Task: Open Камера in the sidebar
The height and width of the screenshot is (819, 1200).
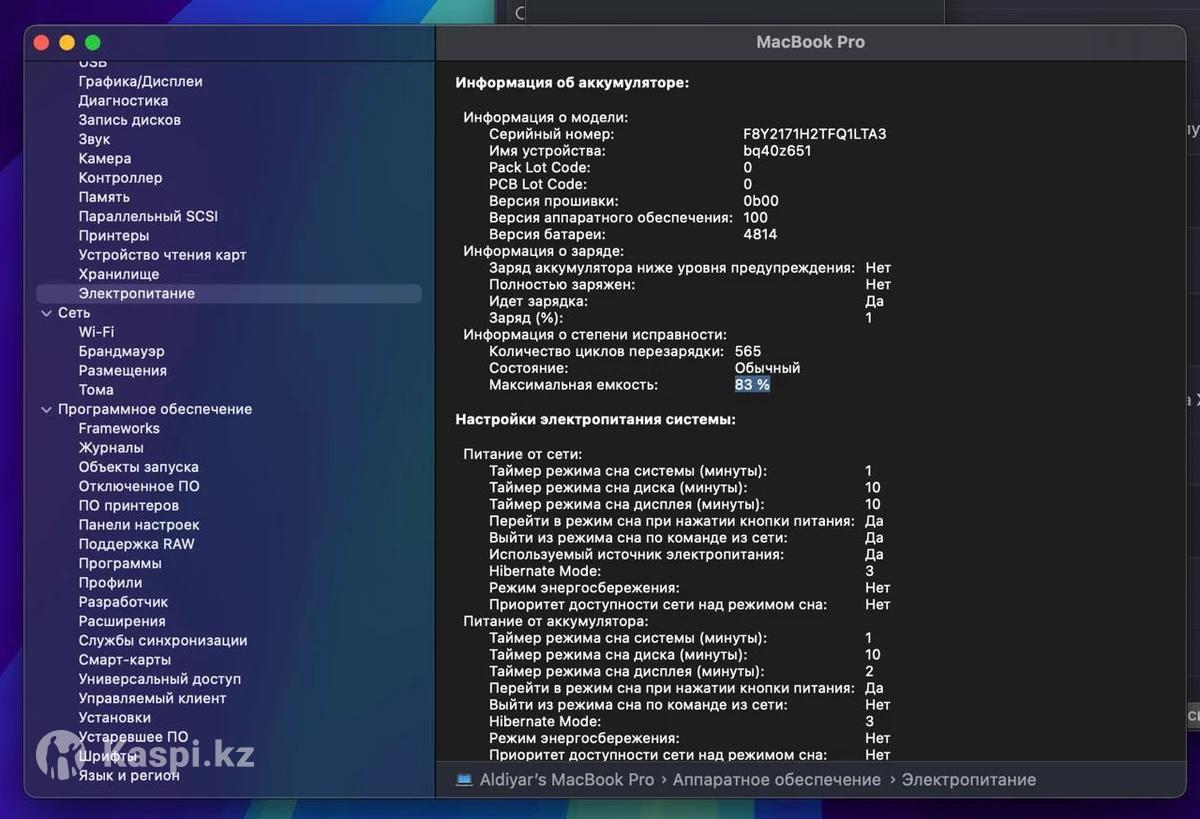Action: pos(105,158)
